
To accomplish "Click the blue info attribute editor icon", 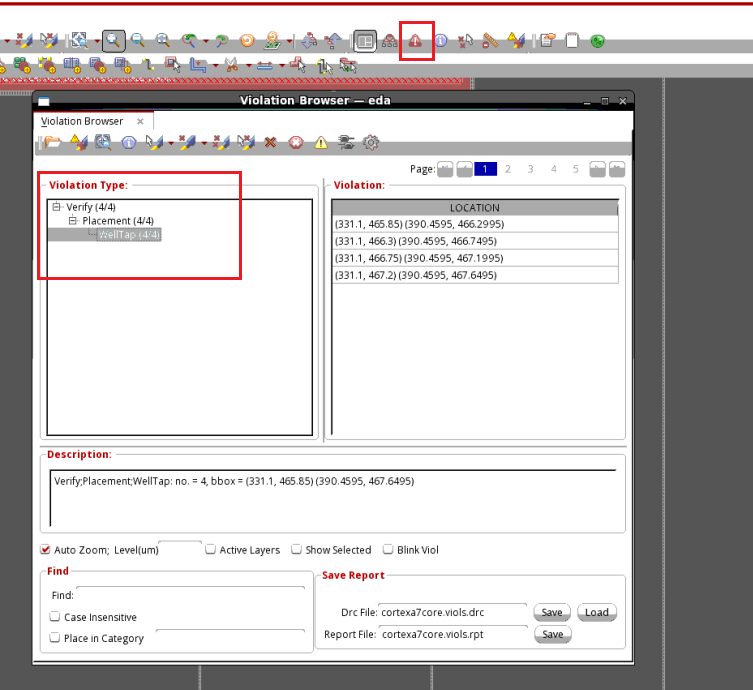I will [441, 41].
